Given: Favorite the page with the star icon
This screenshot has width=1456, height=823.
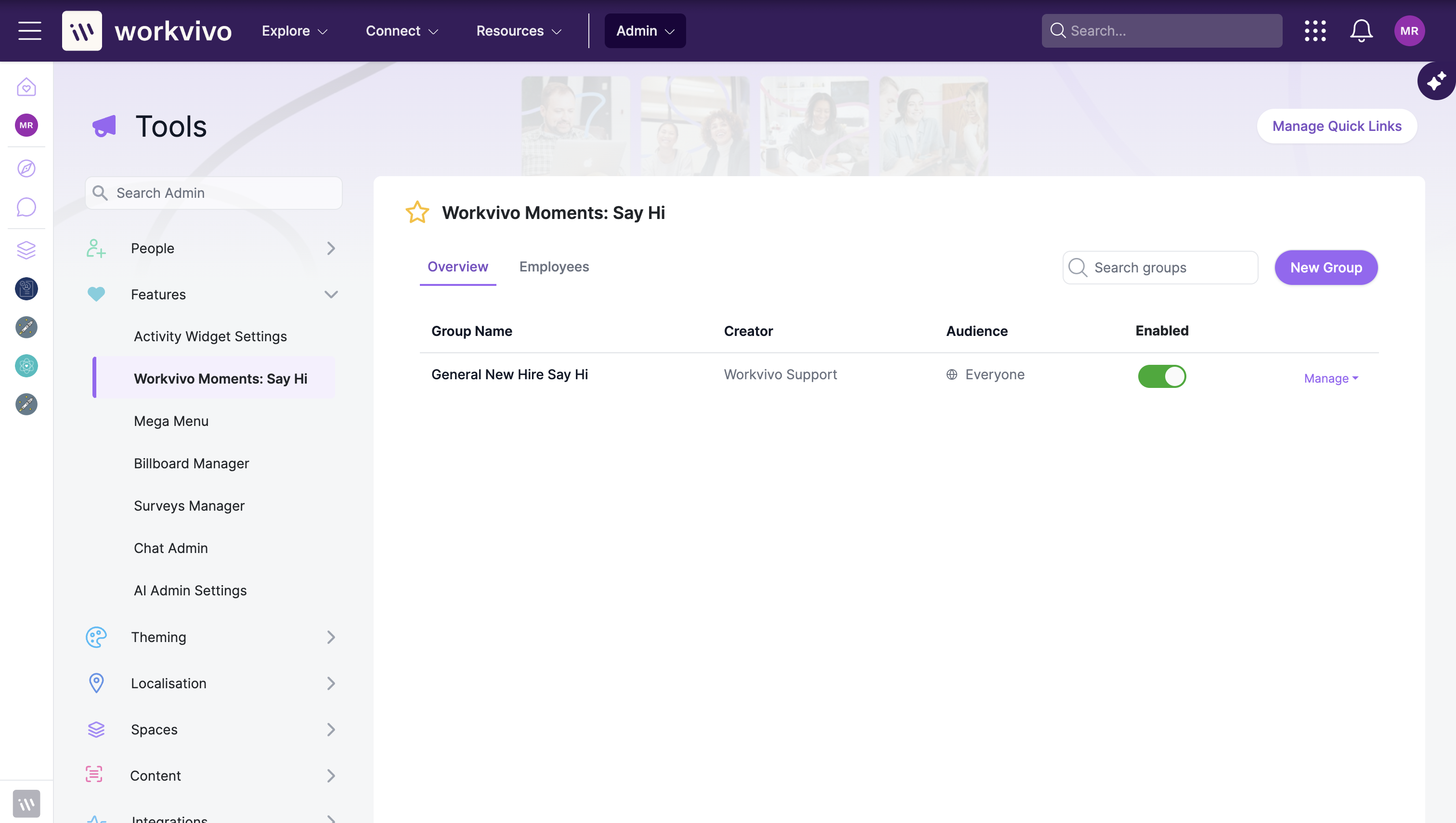Looking at the screenshot, I should click(417, 213).
